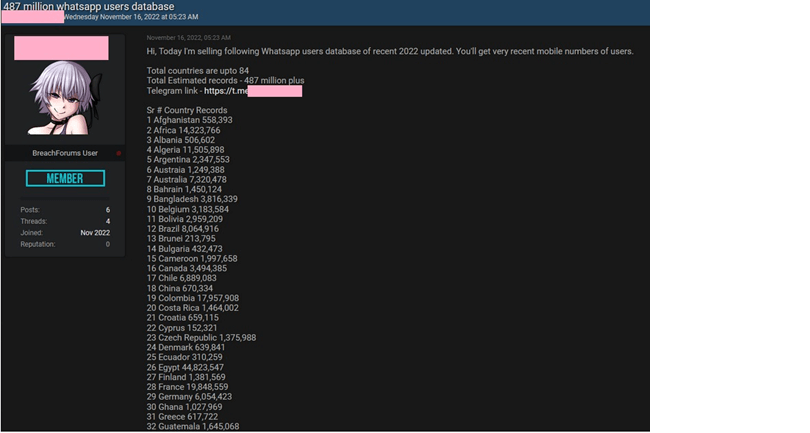Click row '1 Afghanistan 558,393'
Viewport: 810px width, 433px height.
[x=189, y=120]
